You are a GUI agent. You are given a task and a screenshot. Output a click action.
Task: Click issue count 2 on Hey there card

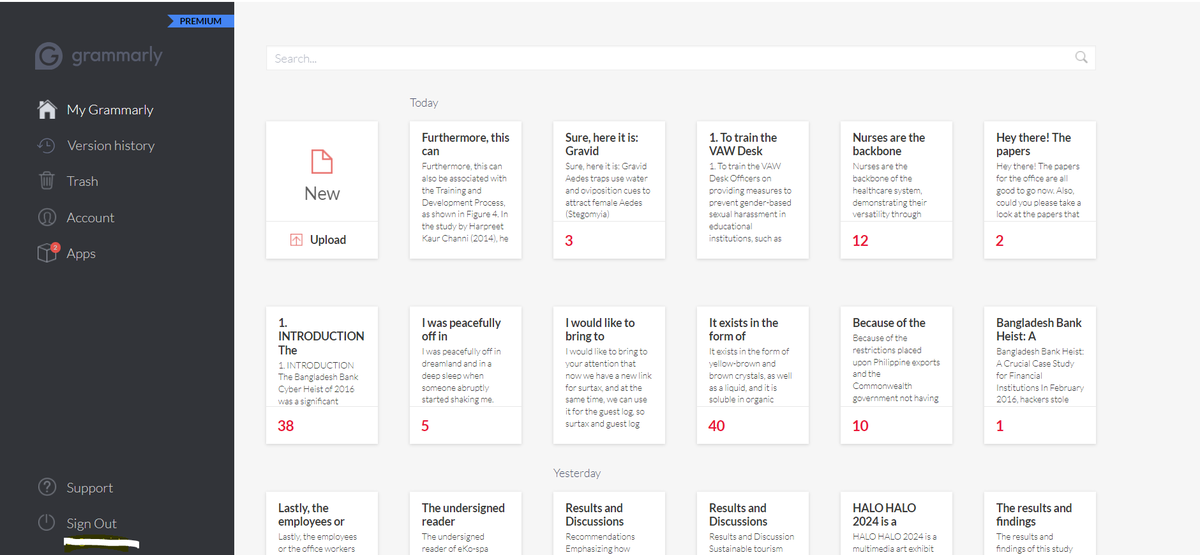(x=1000, y=241)
